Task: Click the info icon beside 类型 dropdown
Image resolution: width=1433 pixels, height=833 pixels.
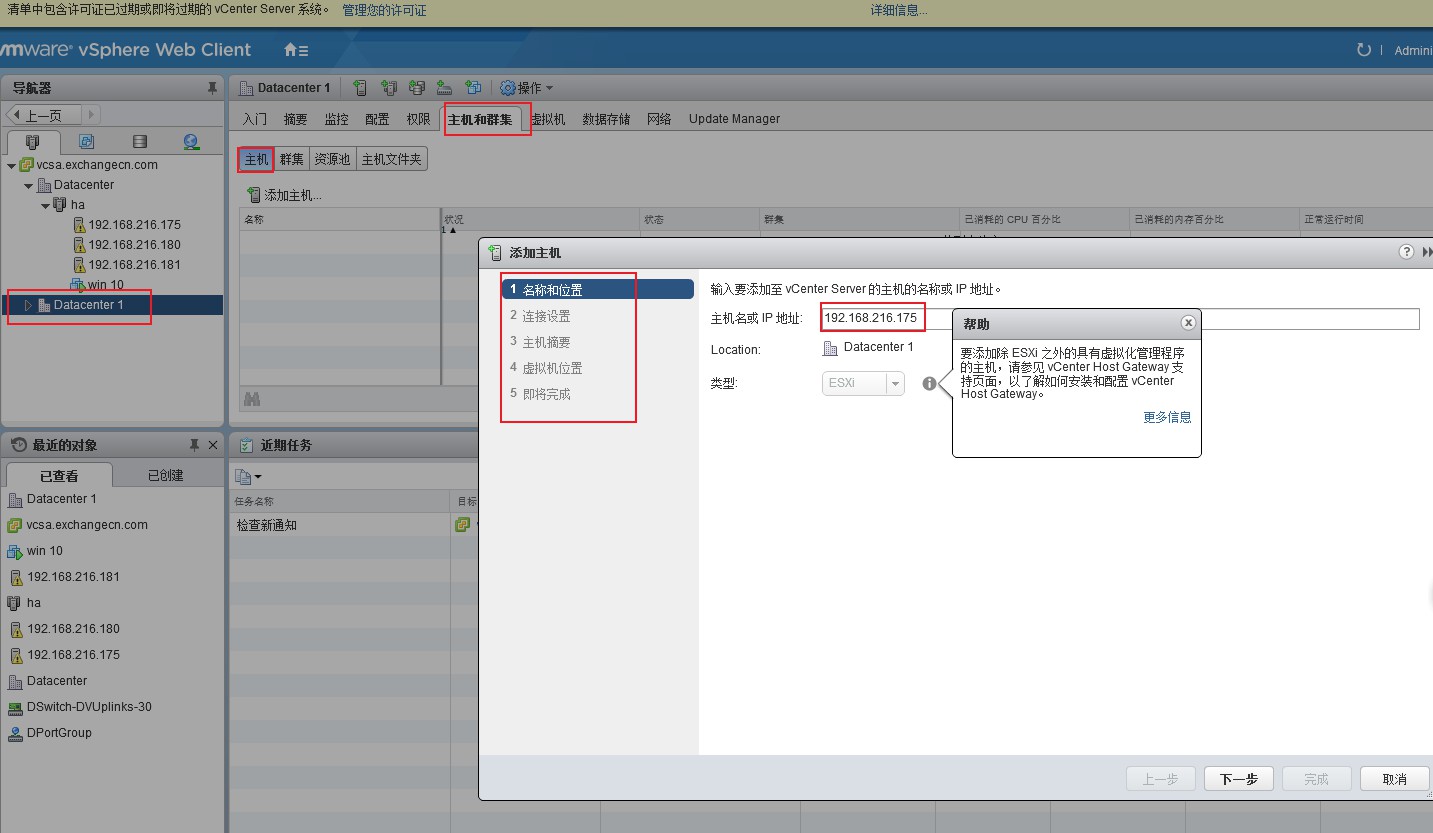Action: [930, 383]
